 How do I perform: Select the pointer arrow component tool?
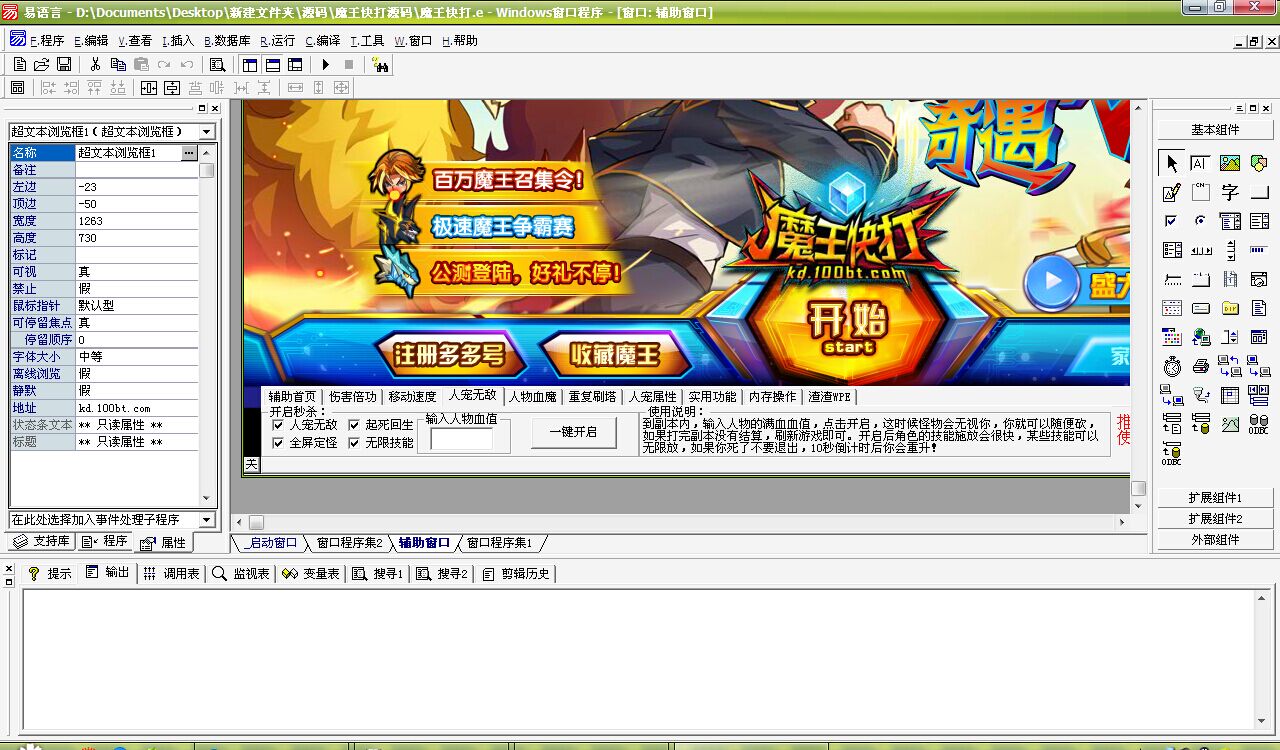pyautogui.click(x=1171, y=163)
